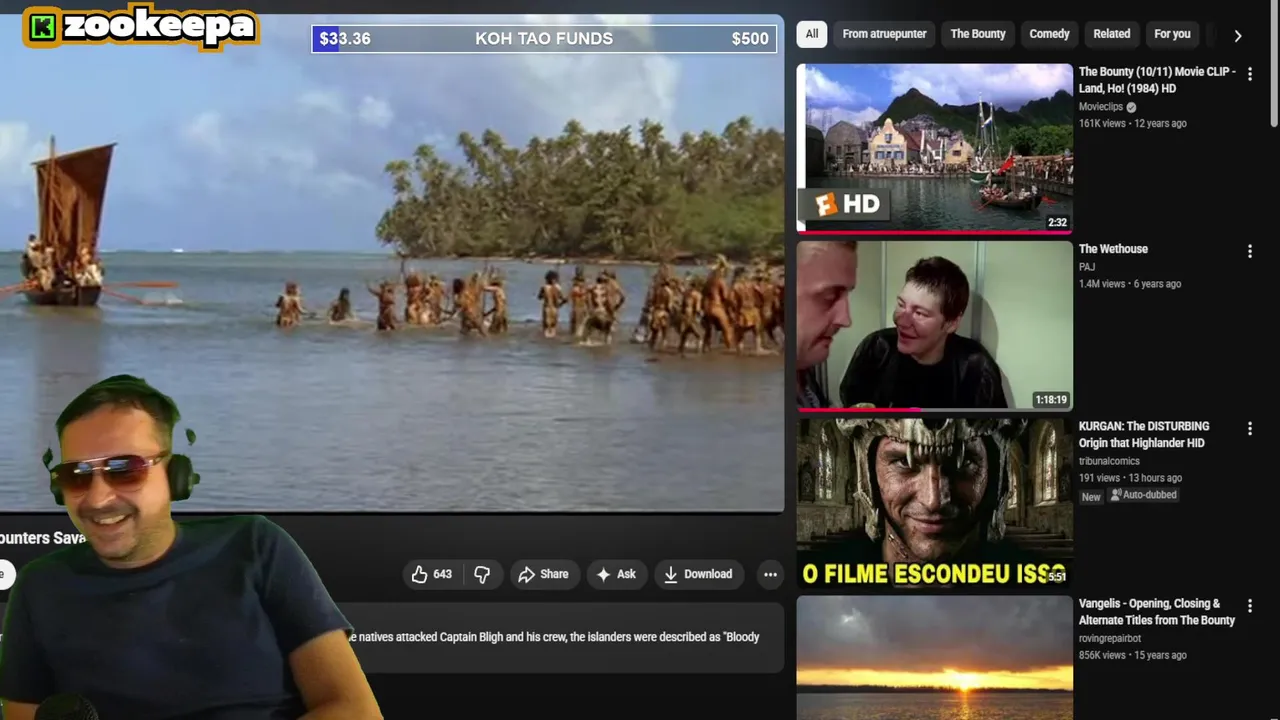The image size is (1280, 720).
Task: Open the Share dialog
Action: click(543, 574)
